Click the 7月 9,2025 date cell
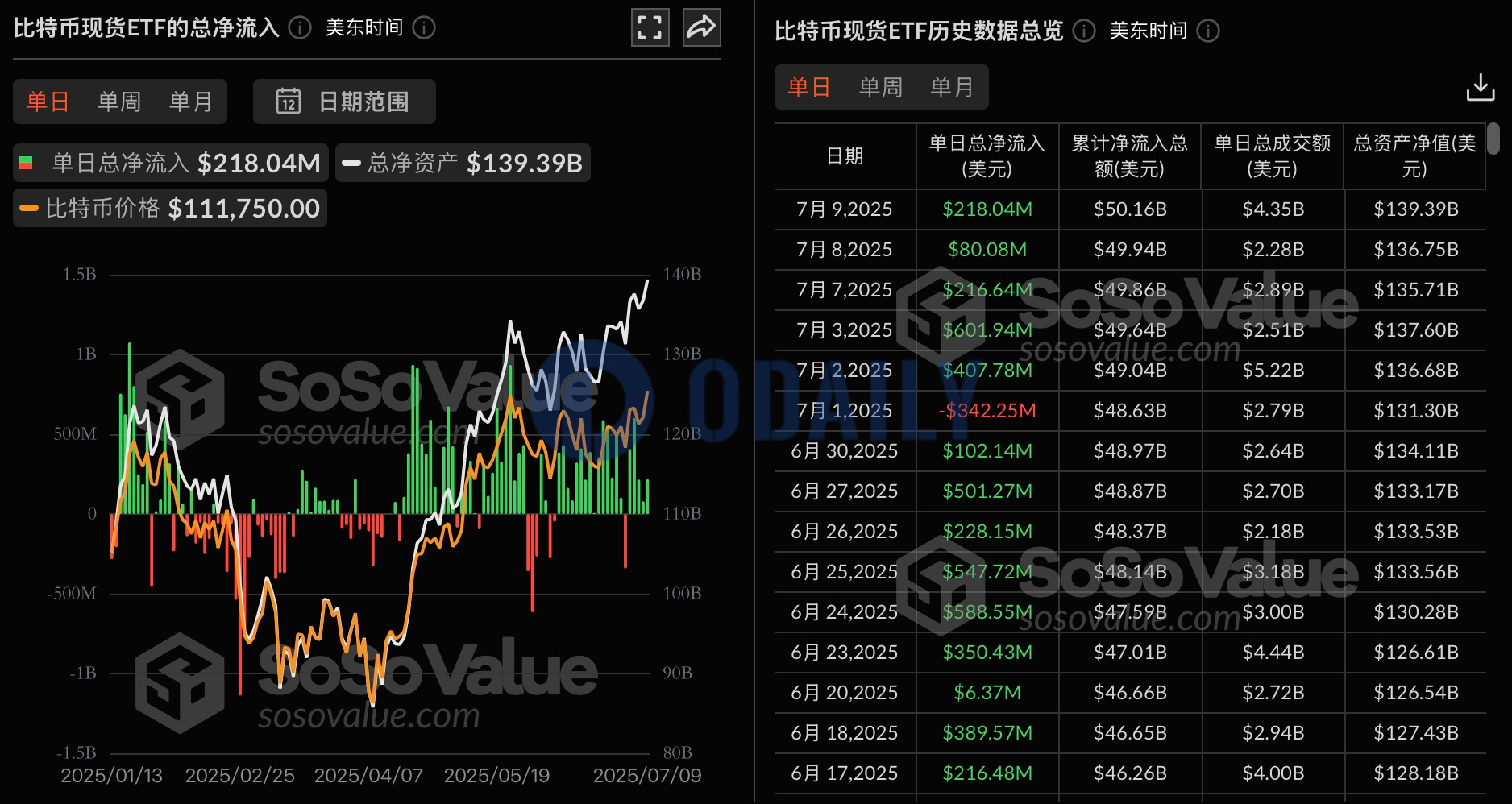 tap(845, 209)
